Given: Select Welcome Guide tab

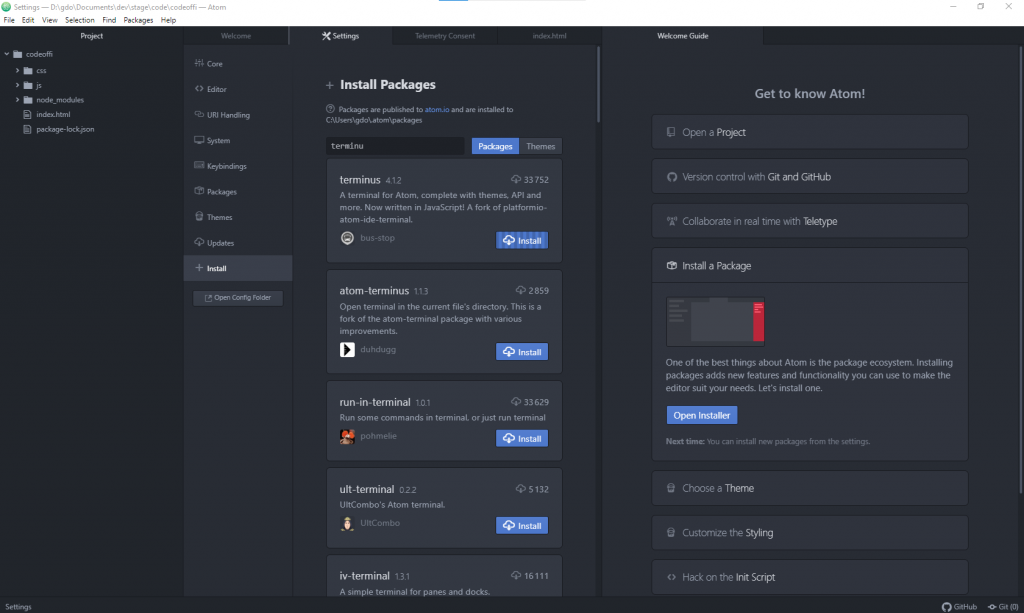Looking at the screenshot, I should click(x=682, y=36).
